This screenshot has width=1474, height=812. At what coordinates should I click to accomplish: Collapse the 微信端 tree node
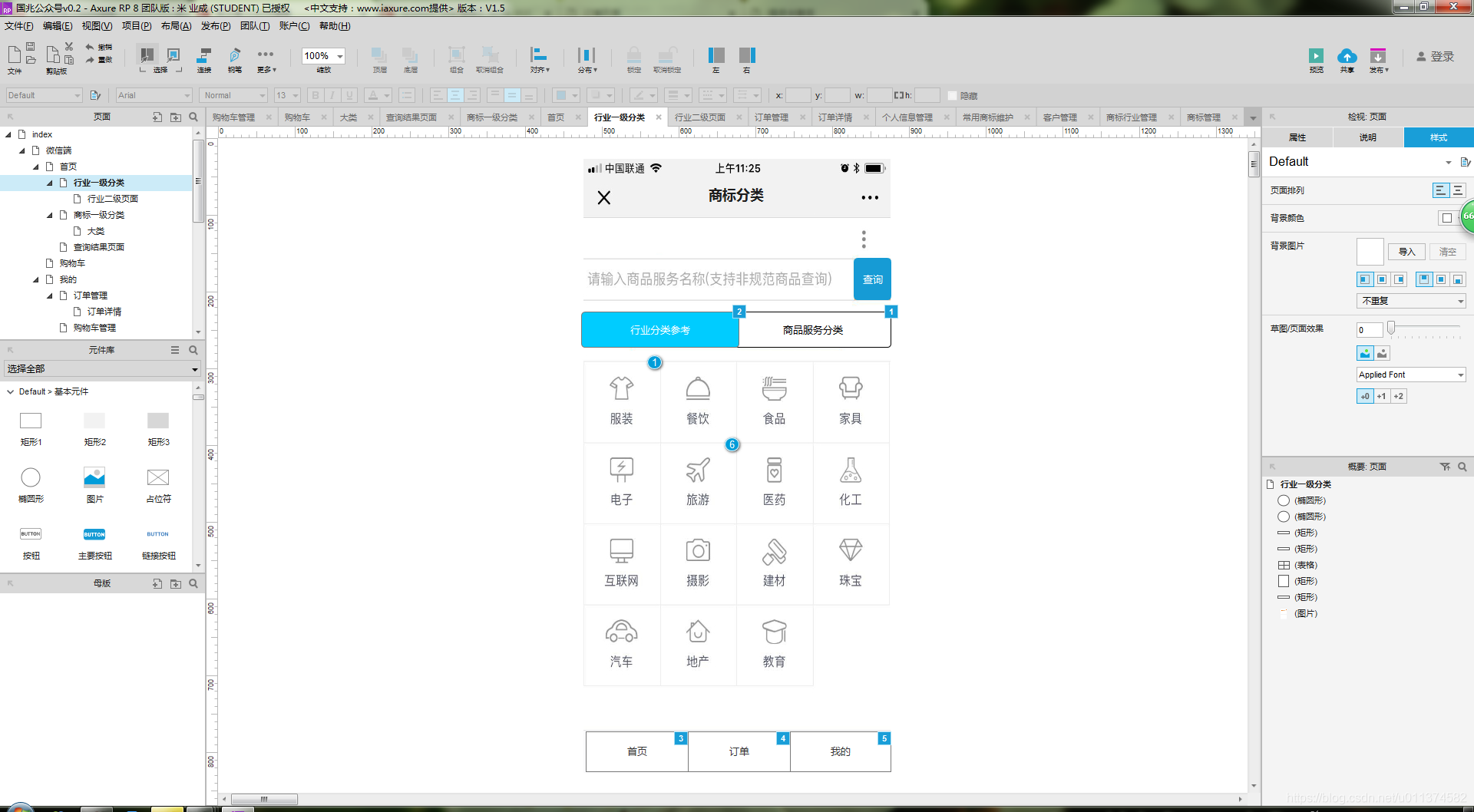[x=22, y=150]
